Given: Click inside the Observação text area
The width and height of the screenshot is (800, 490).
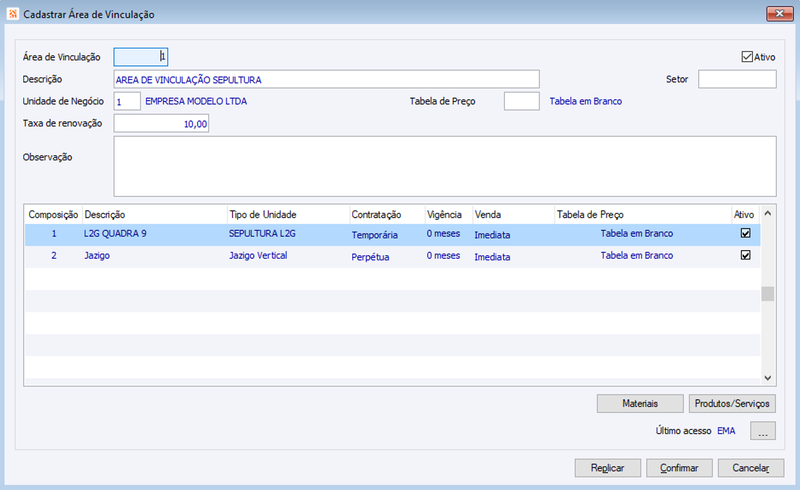Looking at the screenshot, I should coord(445,166).
